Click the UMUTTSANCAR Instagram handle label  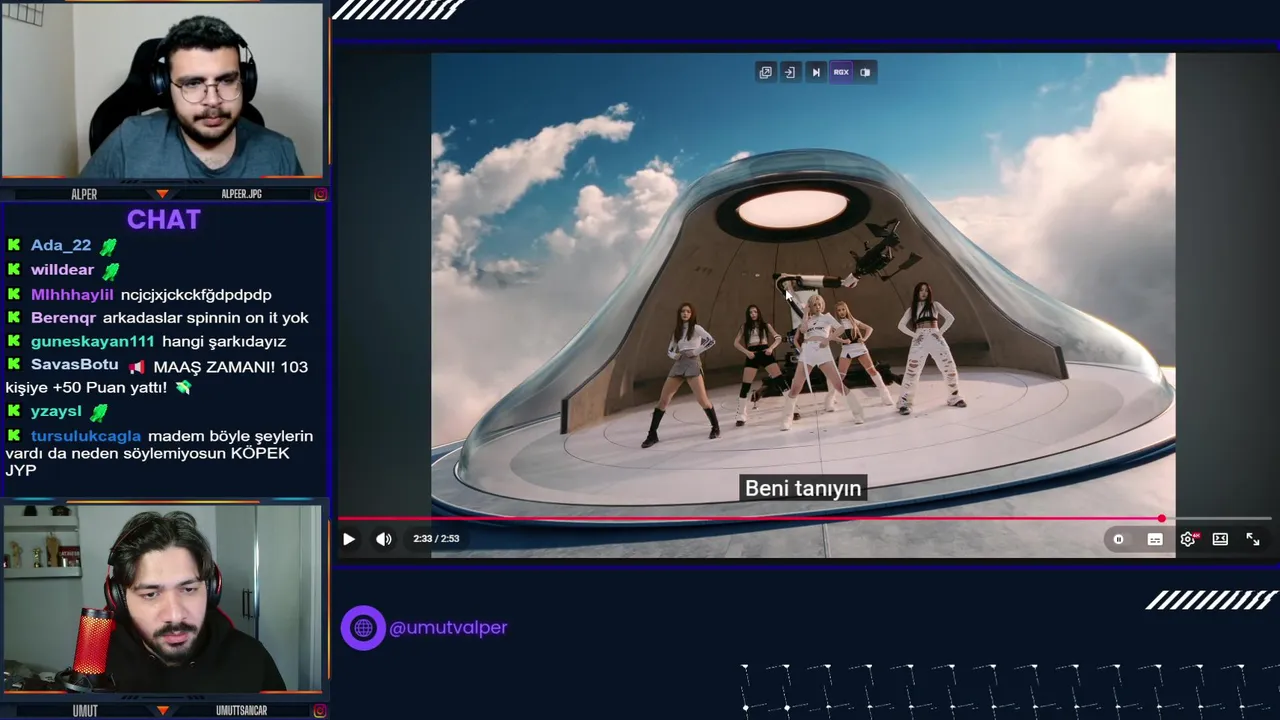tap(241, 711)
